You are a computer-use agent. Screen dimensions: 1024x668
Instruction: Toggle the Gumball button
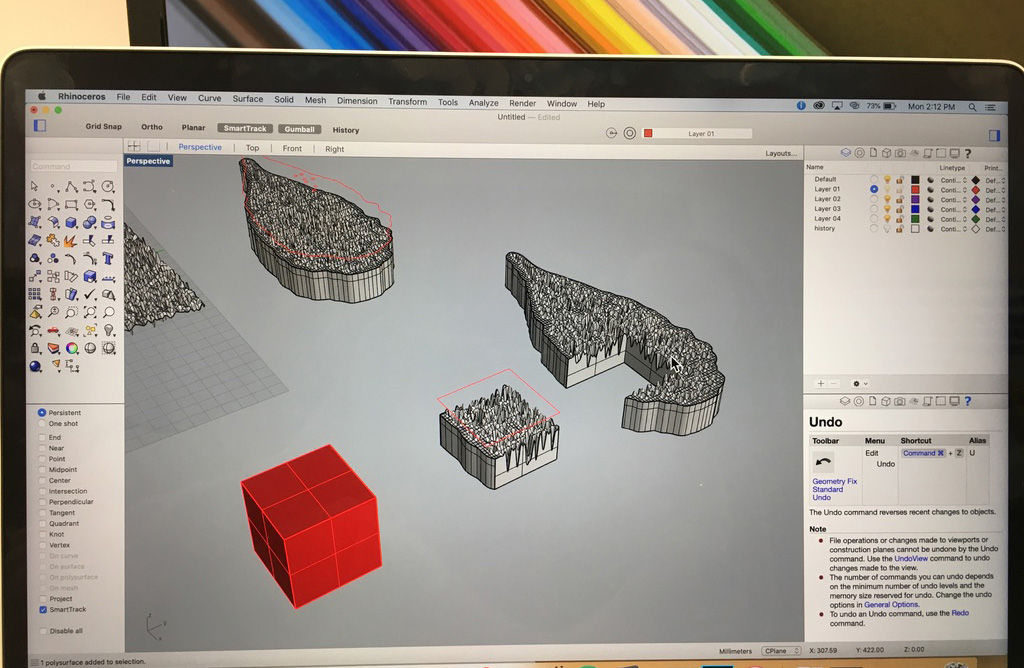click(x=300, y=129)
